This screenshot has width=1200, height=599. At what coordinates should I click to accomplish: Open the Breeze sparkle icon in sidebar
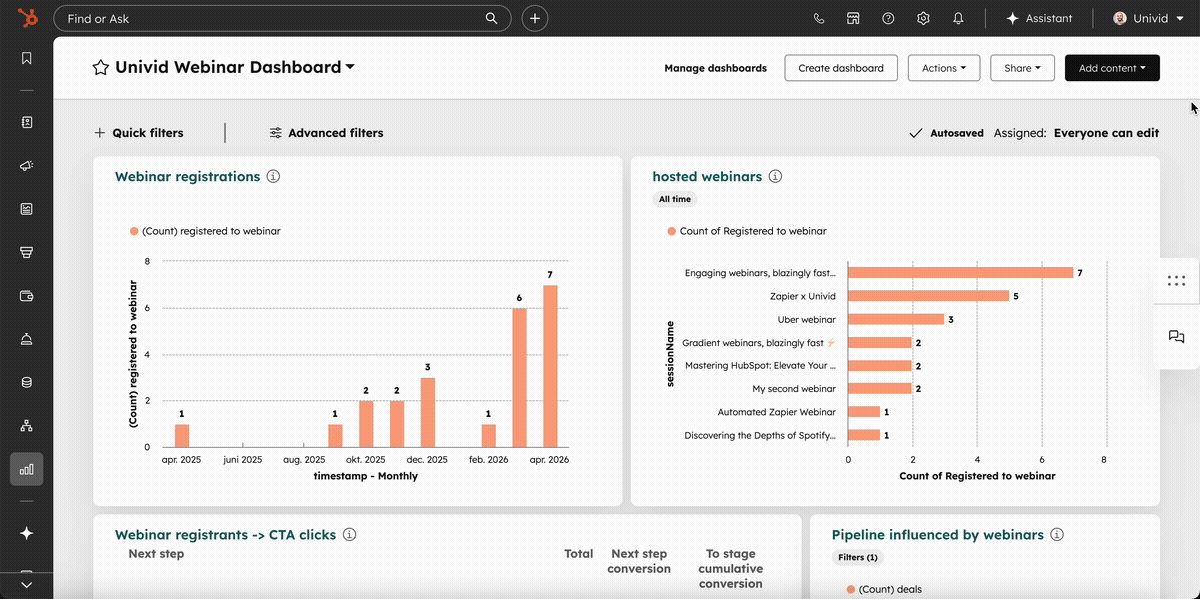click(26, 532)
